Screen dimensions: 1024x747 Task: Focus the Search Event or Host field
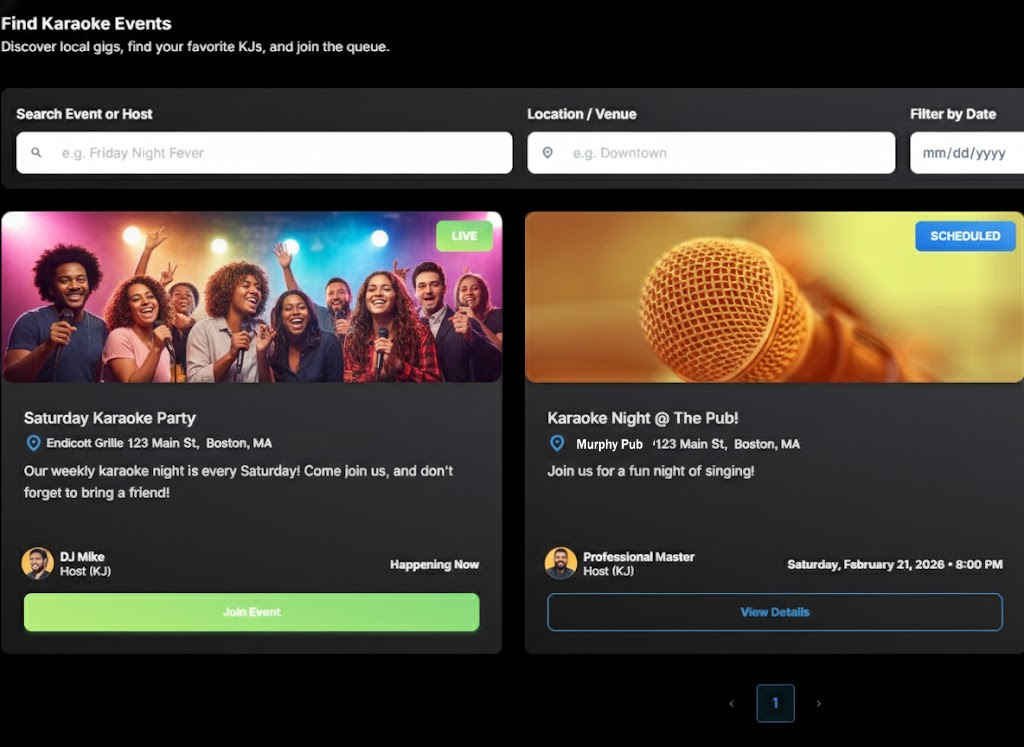coord(280,153)
